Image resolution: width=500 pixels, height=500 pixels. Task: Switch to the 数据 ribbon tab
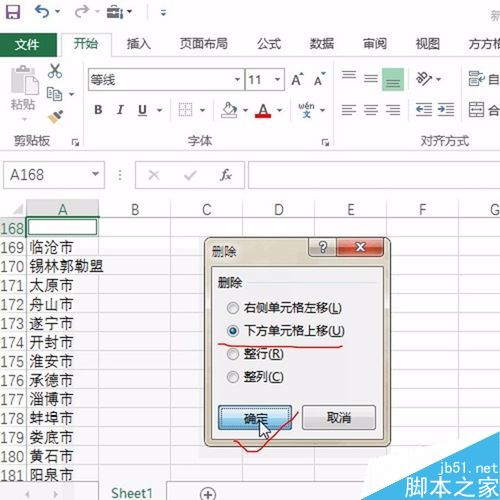322,44
